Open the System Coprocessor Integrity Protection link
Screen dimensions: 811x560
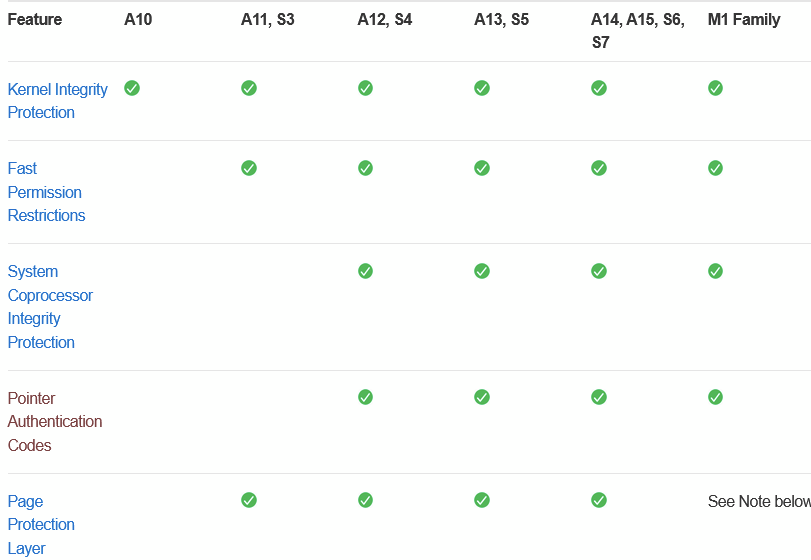[x=50, y=307]
